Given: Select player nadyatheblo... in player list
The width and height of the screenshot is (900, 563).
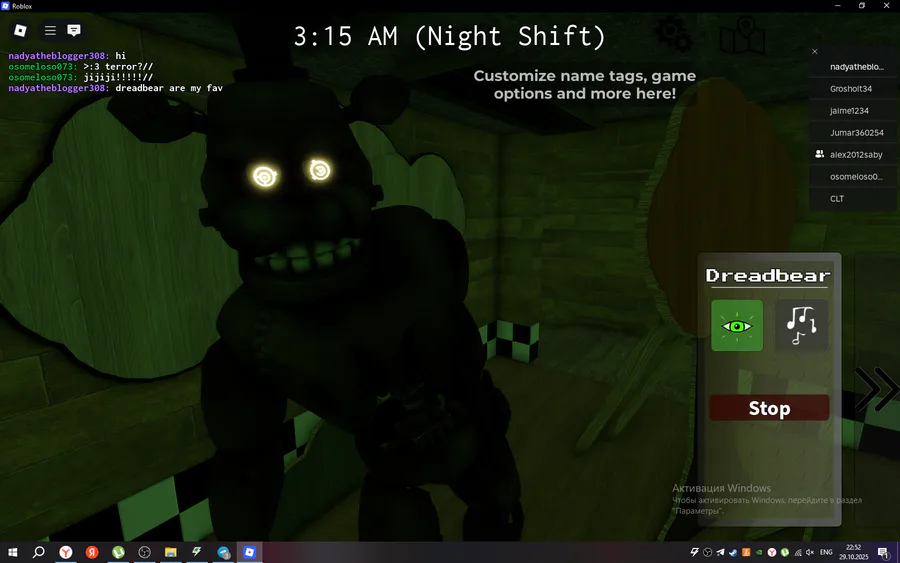Looking at the screenshot, I should (854, 67).
